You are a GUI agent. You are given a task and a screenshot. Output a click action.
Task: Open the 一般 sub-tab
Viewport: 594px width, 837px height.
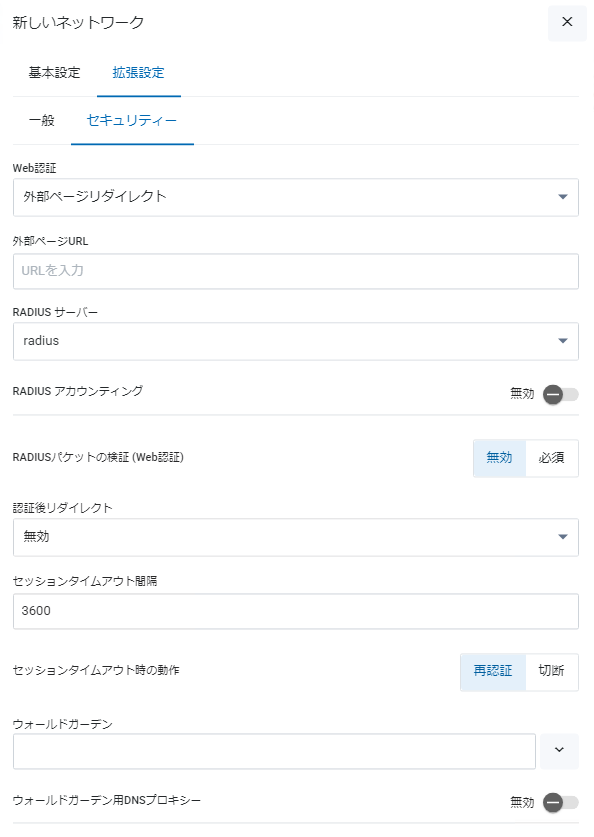(42, 121)
